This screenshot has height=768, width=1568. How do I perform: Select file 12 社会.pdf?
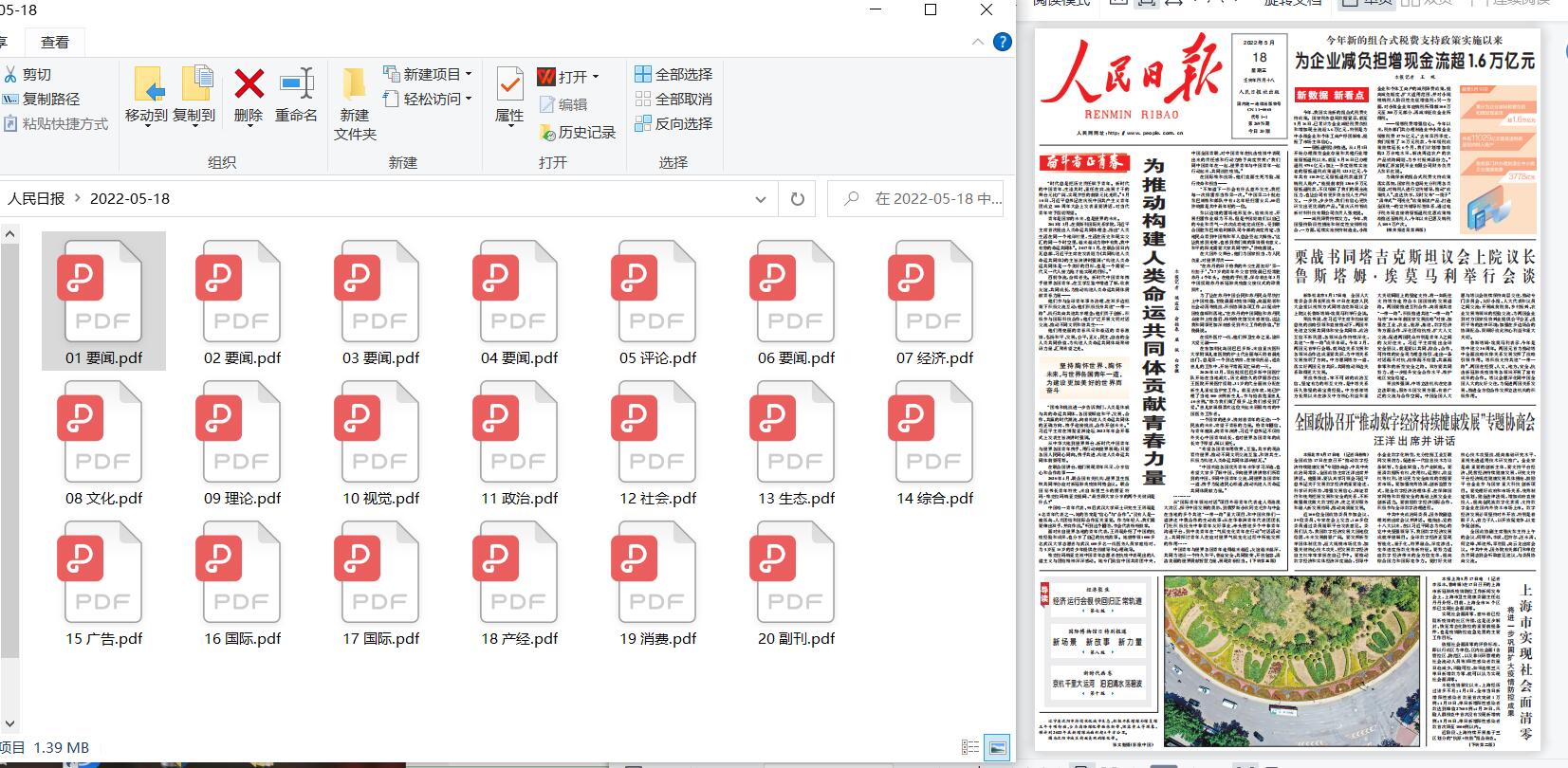(x=657, y=441)
